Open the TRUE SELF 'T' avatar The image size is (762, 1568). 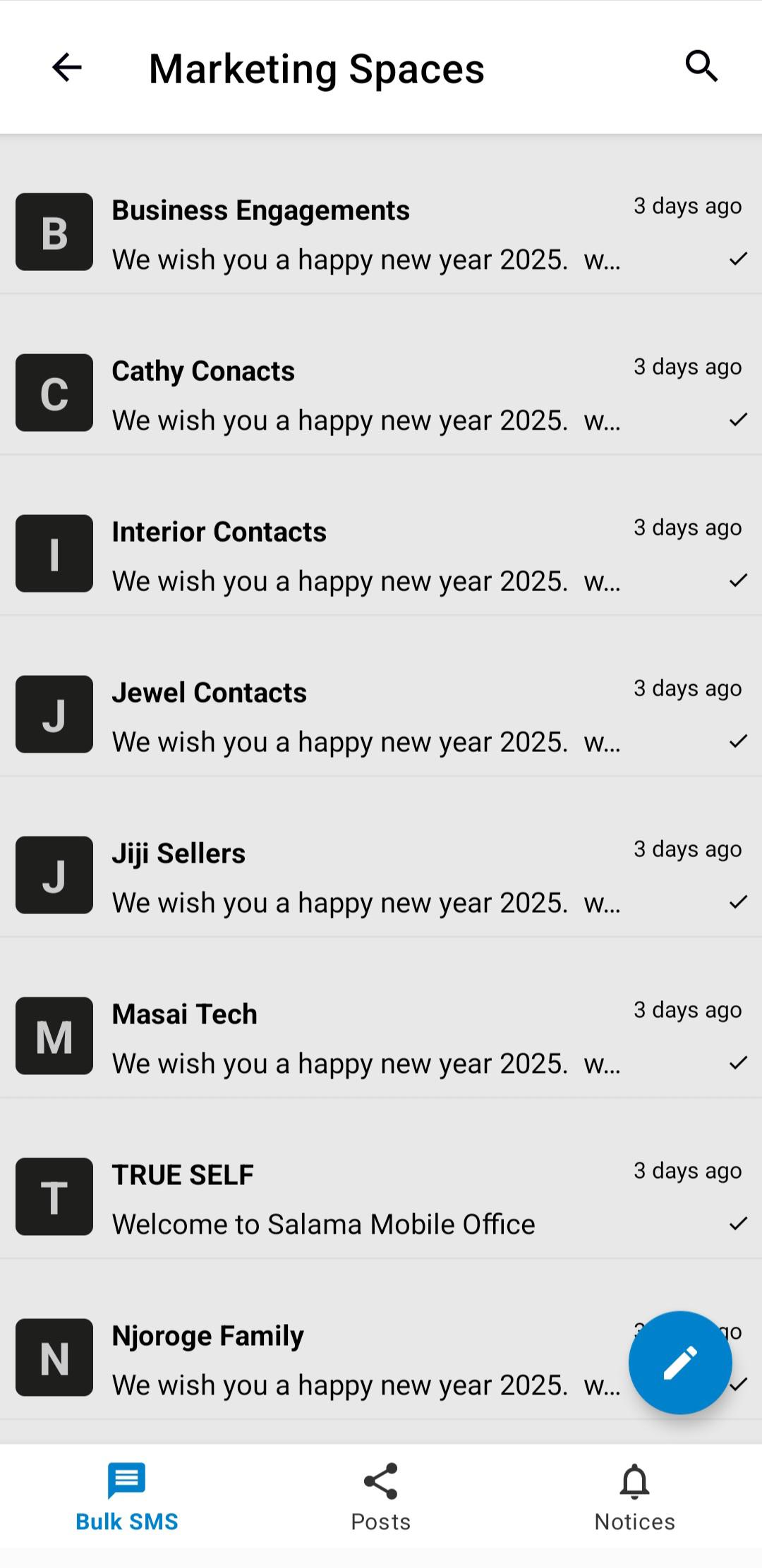pyautogui.click(x=54, y=1197)
